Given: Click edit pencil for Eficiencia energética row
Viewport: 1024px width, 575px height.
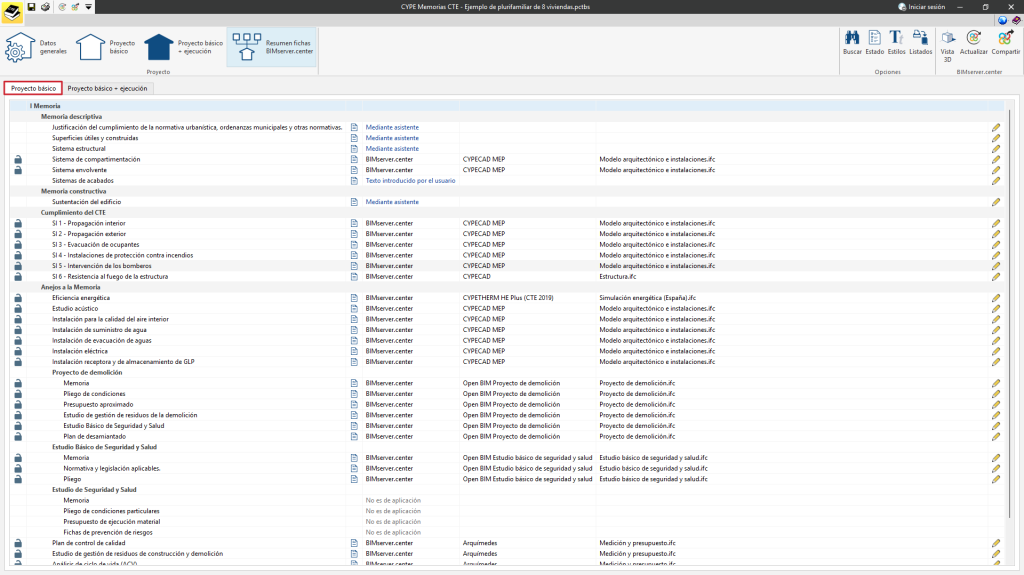Looking at the screenshot, I should (996, 298).
